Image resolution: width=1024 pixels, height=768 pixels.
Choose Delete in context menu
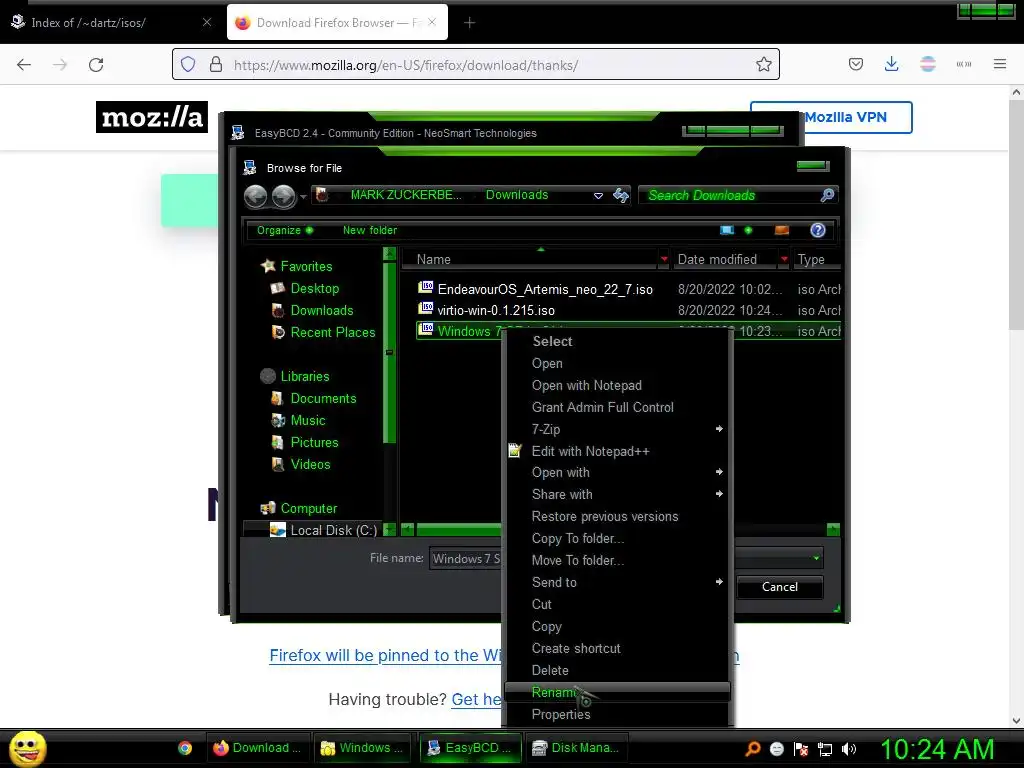(x=616, y=671)
